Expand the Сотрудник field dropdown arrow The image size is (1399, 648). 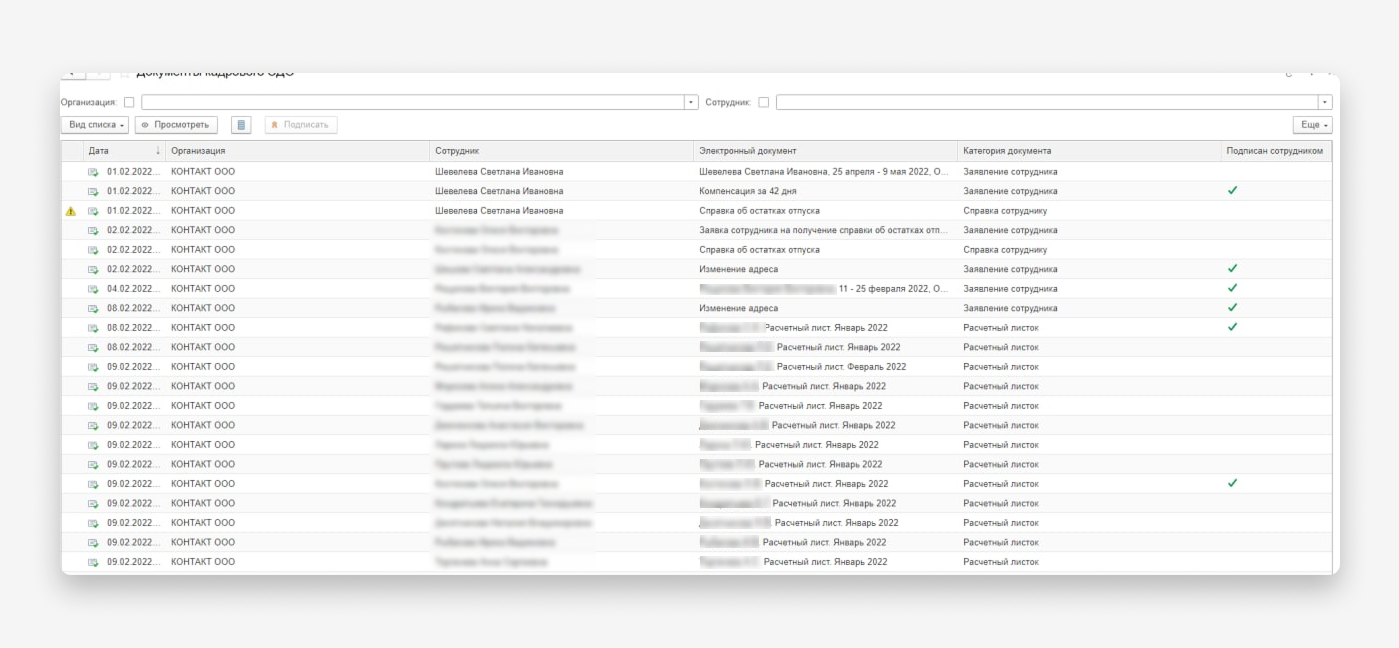click(x=1325, y=102)
